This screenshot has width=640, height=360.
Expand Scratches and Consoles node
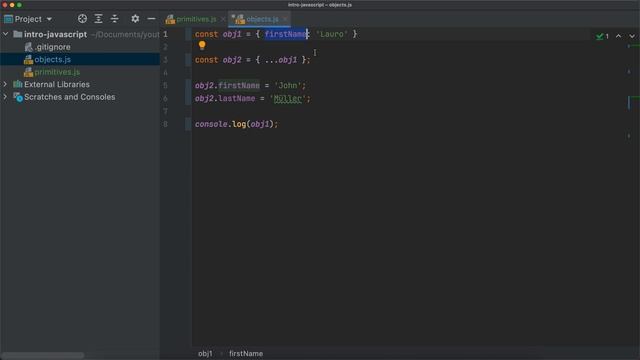(5, 97)
